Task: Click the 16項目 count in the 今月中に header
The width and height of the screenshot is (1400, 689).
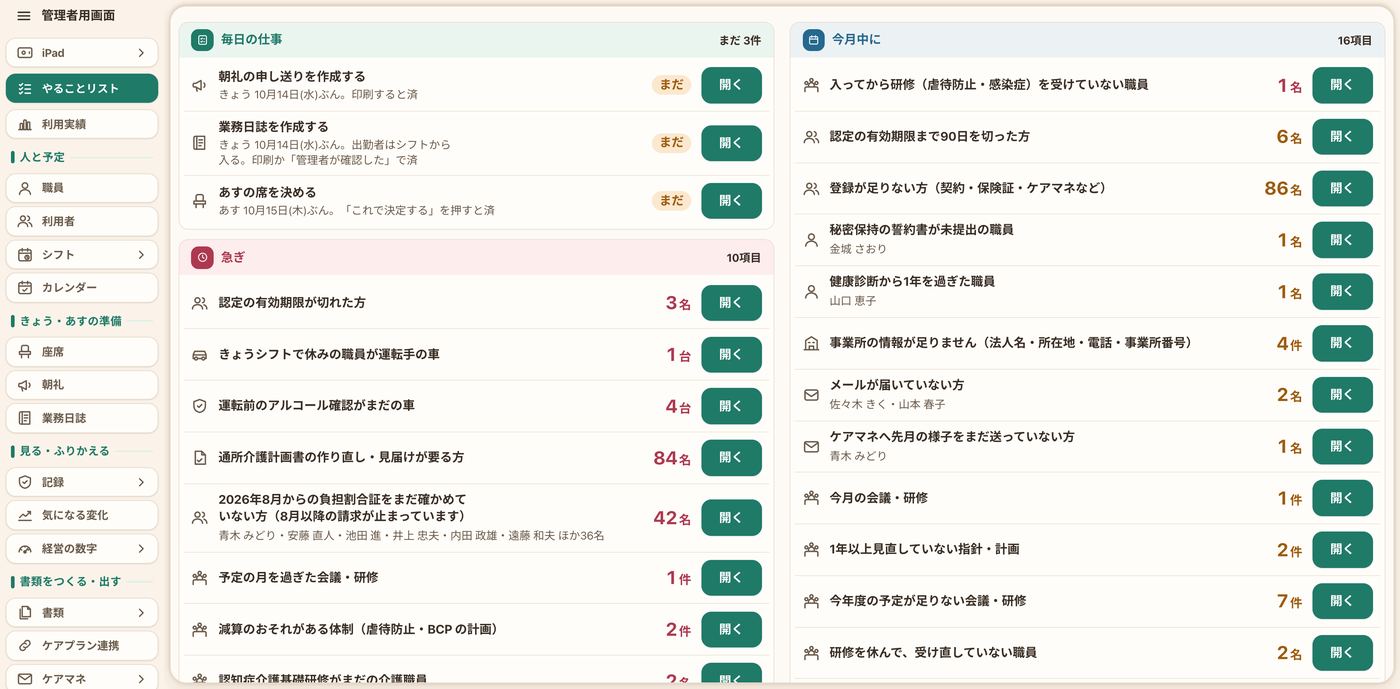Action: pyautogui.click(x=1355, y=40)
